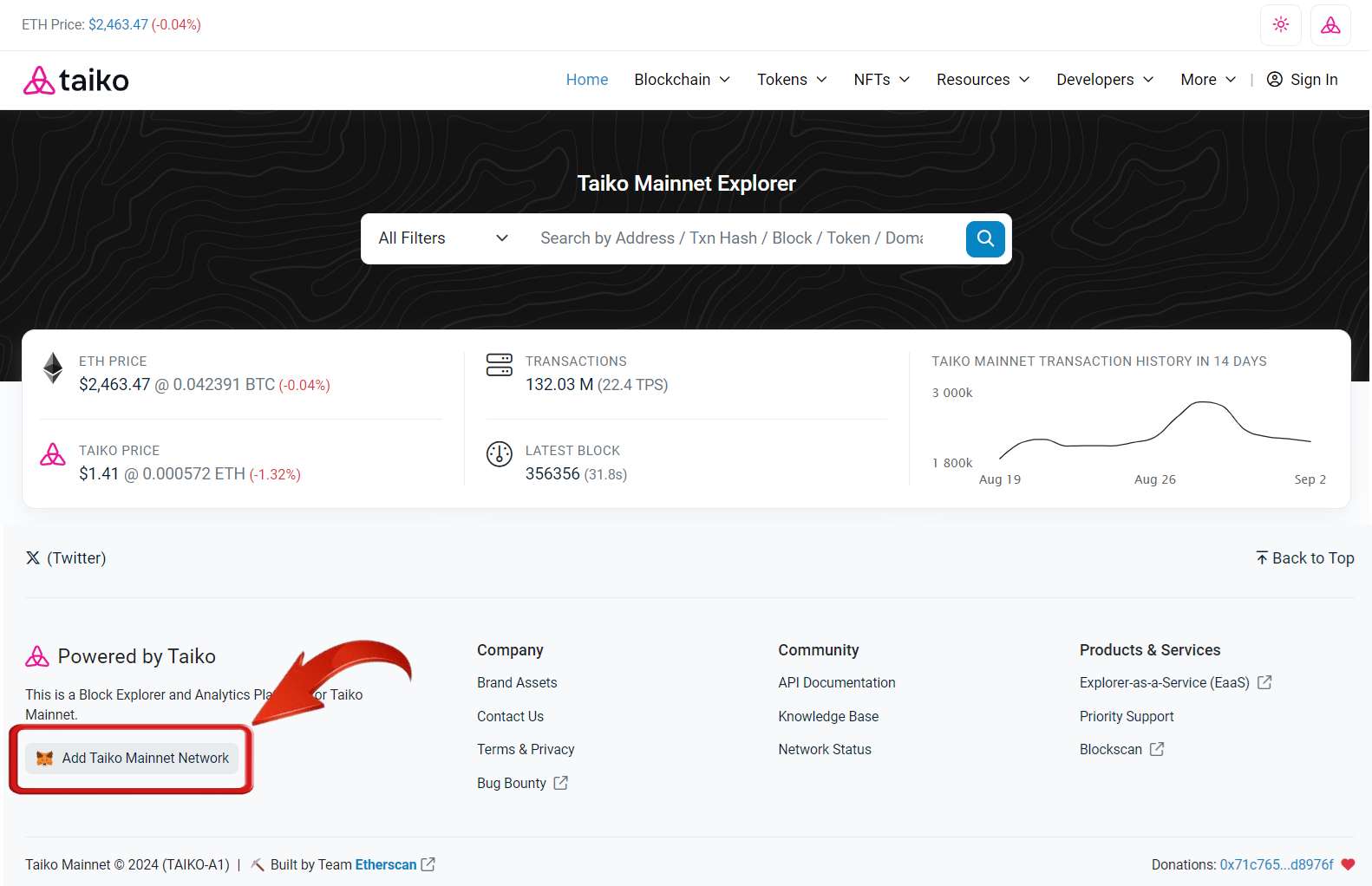Open Terms & Privacy link
This screenshot has height=886, width=1372.
pyautogui.click(x=526, y=750)
